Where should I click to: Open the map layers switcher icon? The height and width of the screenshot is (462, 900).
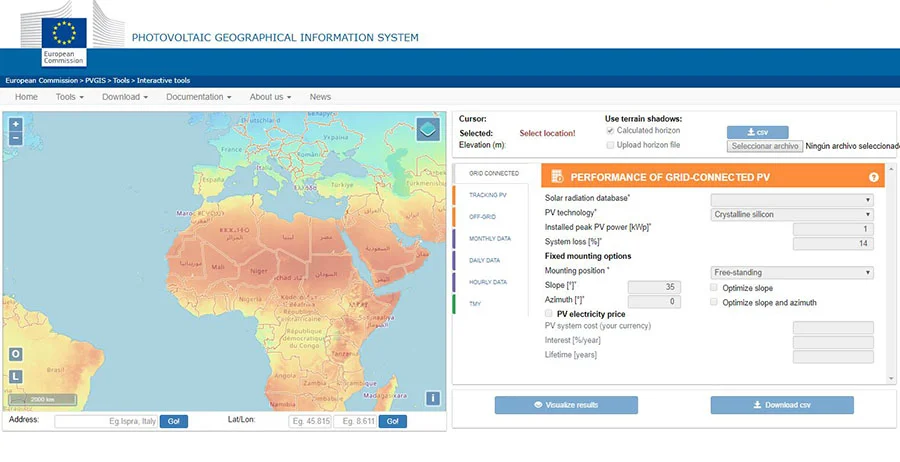428,130
